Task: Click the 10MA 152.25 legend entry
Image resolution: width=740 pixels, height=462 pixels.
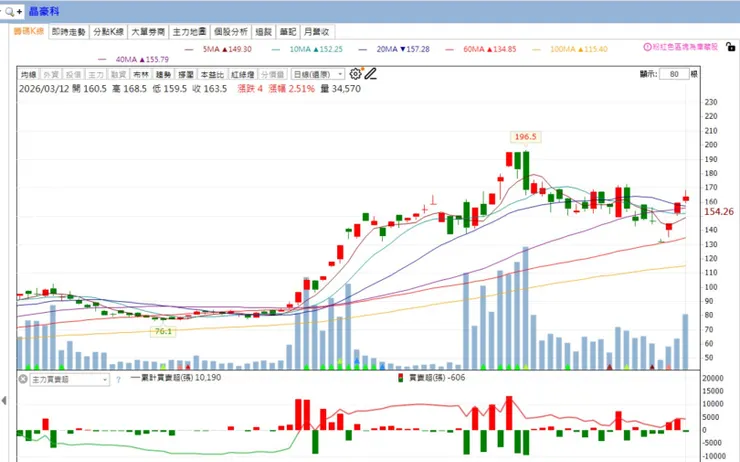Action: (307, 49)
